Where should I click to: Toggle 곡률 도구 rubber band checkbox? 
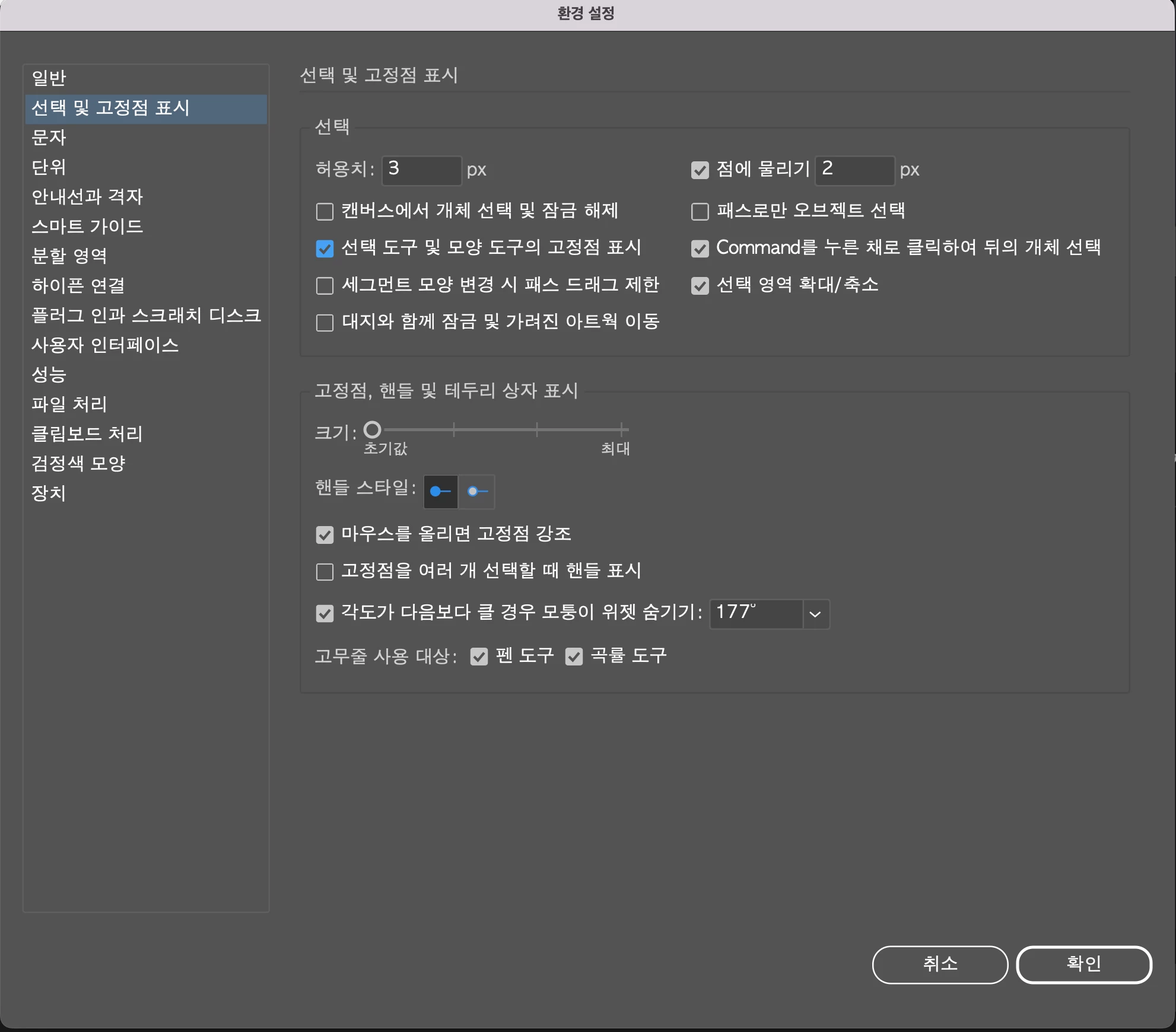point(574,657)
